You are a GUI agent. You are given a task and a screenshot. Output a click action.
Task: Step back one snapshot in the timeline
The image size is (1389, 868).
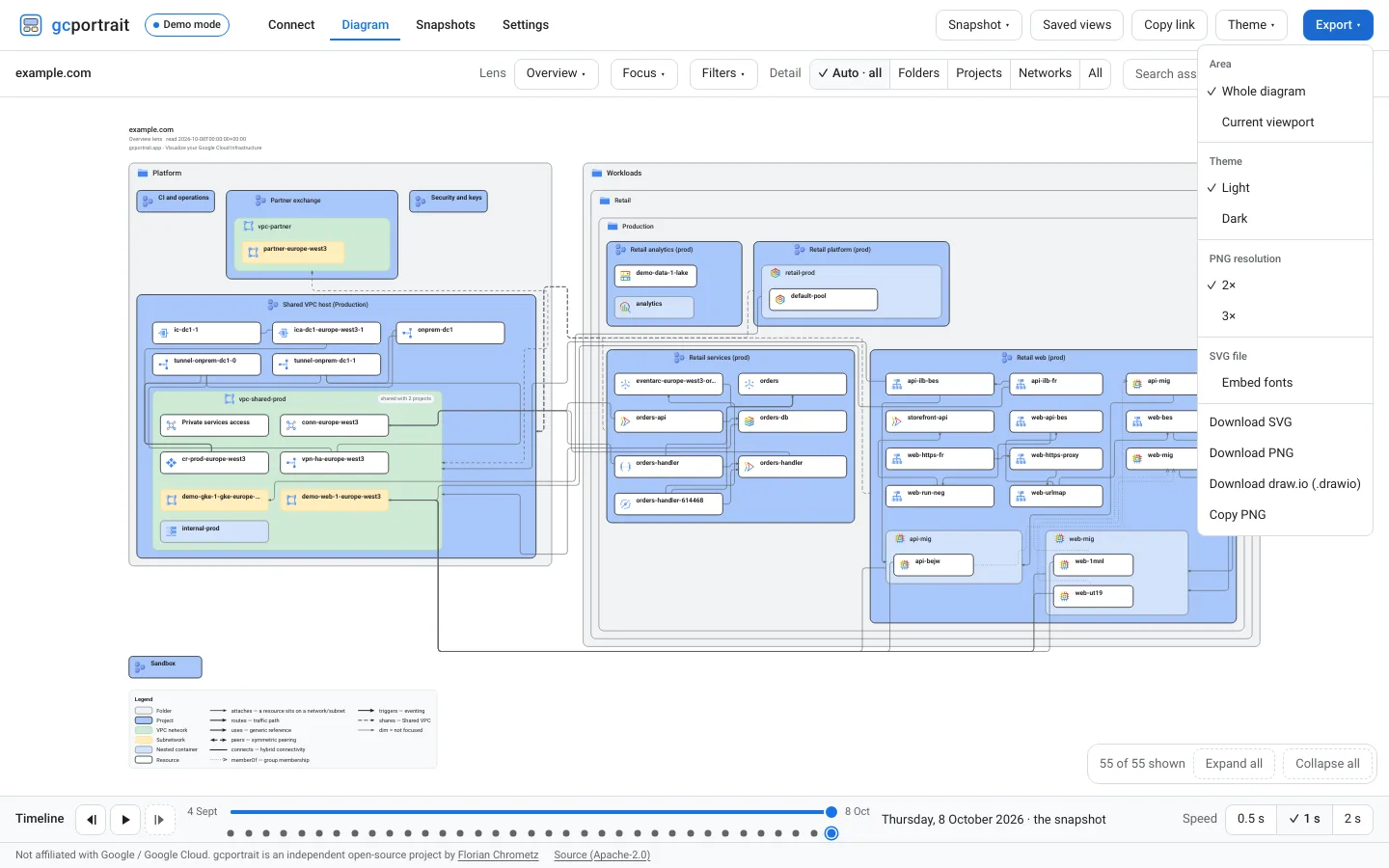[x=91, y=820]
